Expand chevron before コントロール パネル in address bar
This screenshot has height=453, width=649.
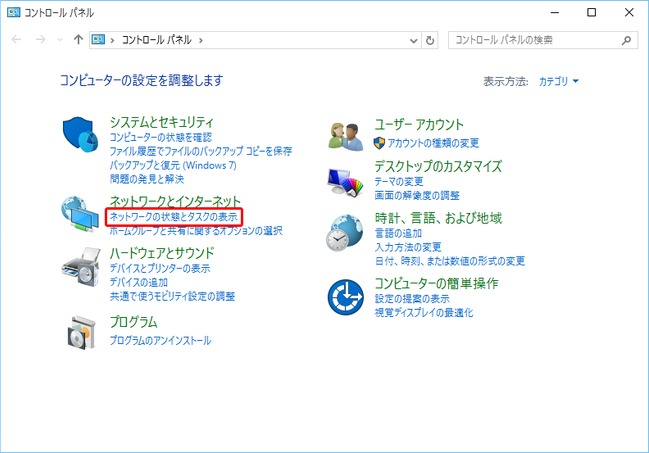pos(112,40)
